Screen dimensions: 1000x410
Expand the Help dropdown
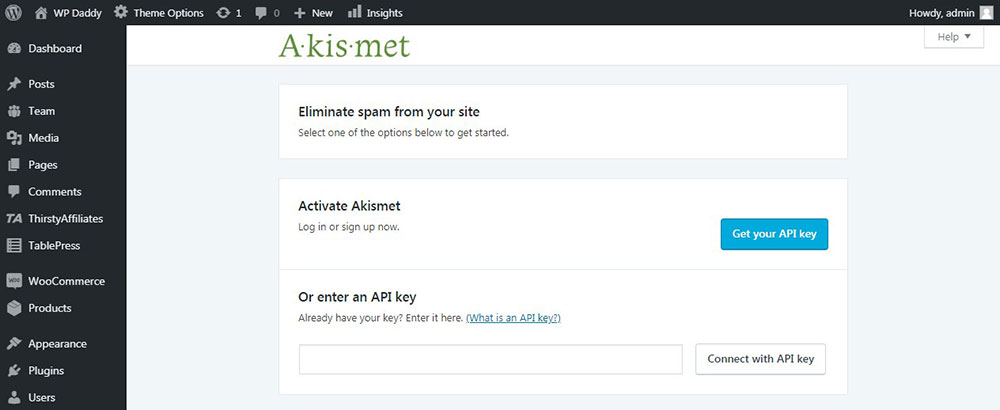point(954,37)
